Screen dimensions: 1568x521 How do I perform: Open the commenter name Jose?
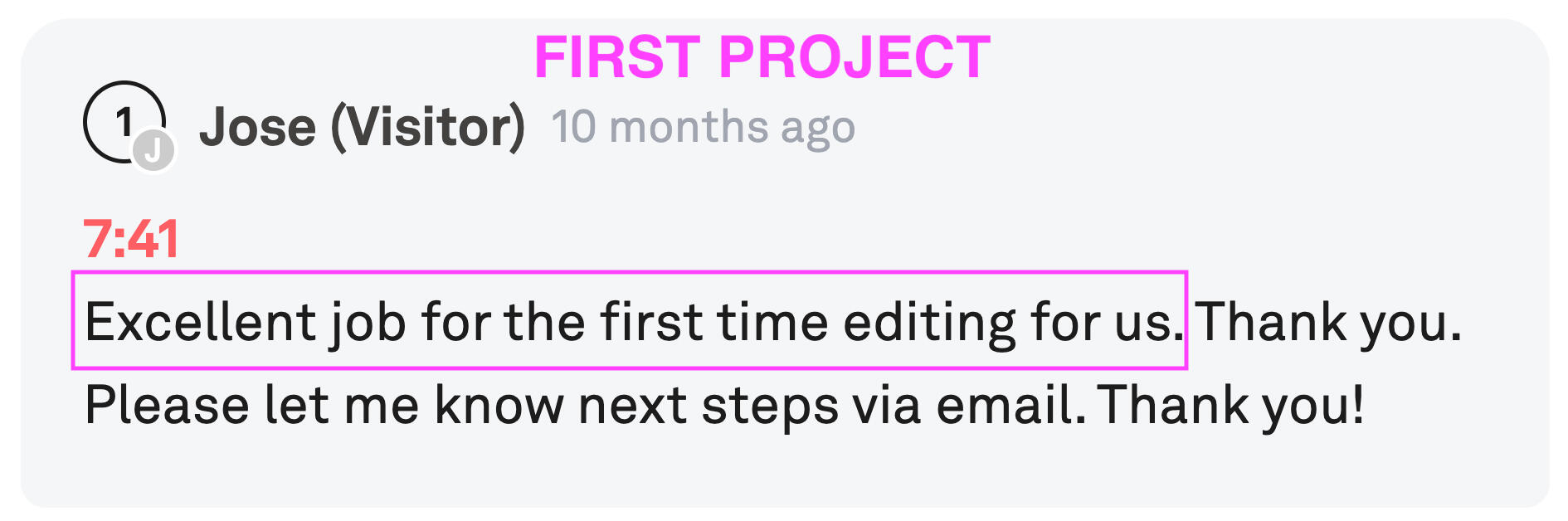click(257, 127)
